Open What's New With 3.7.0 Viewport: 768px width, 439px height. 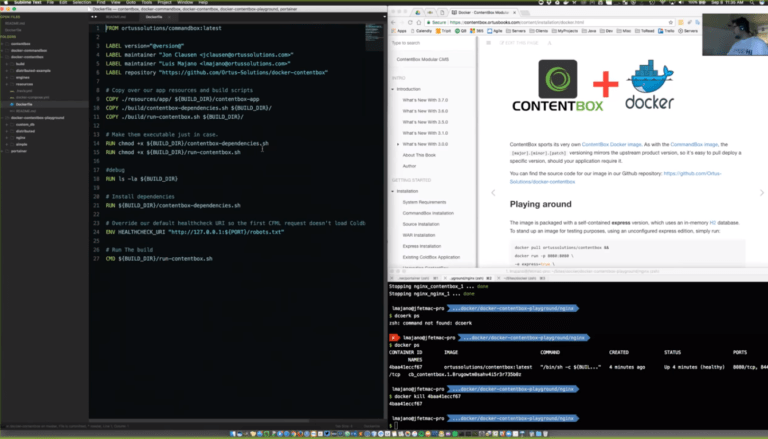point(425,100)
